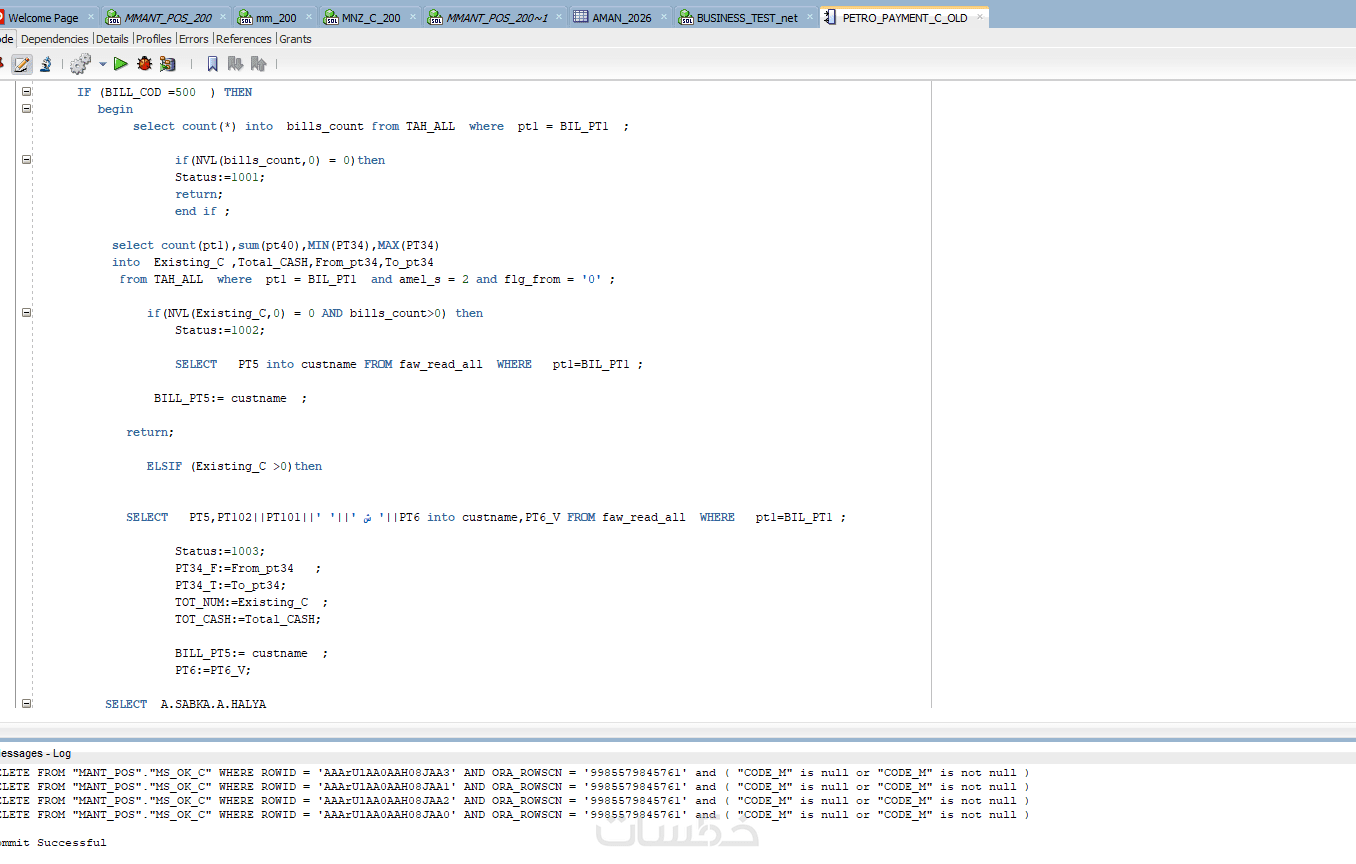1356x864 pixels.
Task: Open the Details sub-tab
Action: [x=112, y=39]
